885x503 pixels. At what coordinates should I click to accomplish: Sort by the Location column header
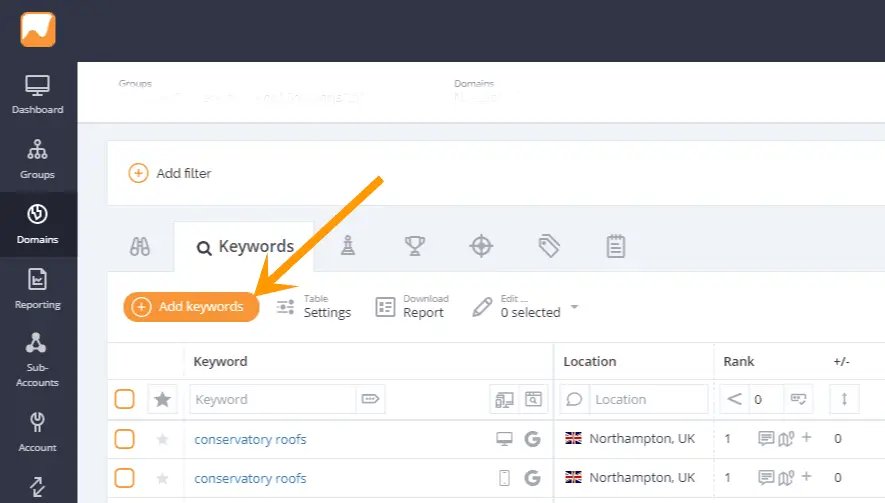point(590,361)
